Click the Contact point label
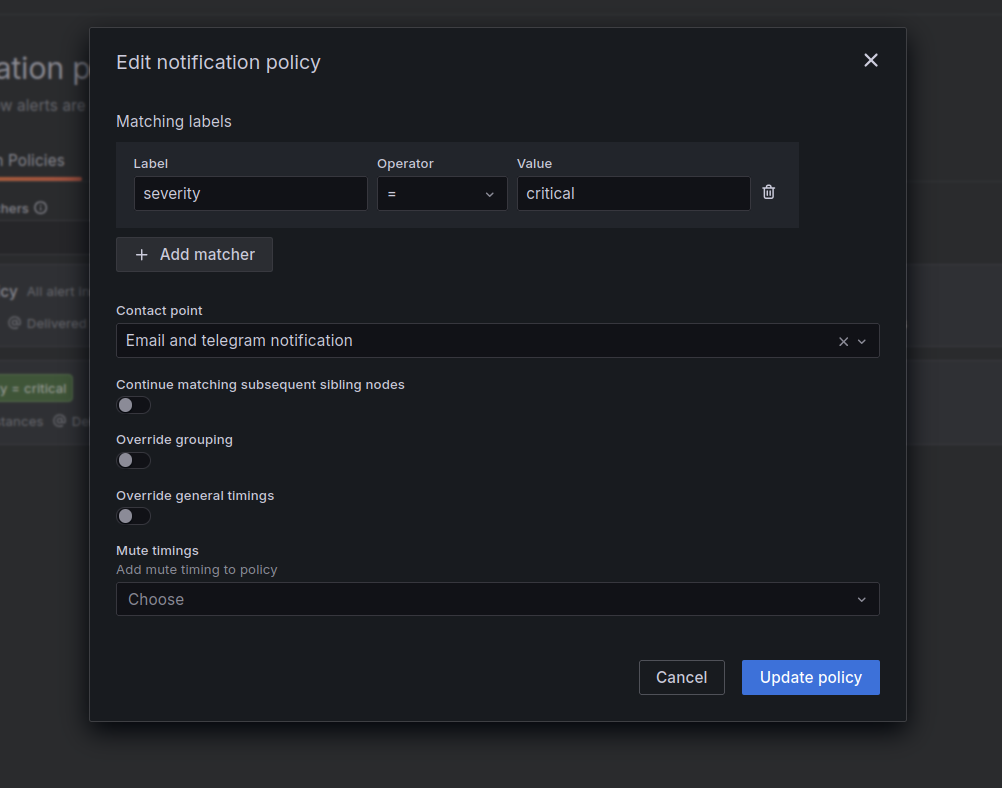The image size is (1002, 788). pos(159,311)
